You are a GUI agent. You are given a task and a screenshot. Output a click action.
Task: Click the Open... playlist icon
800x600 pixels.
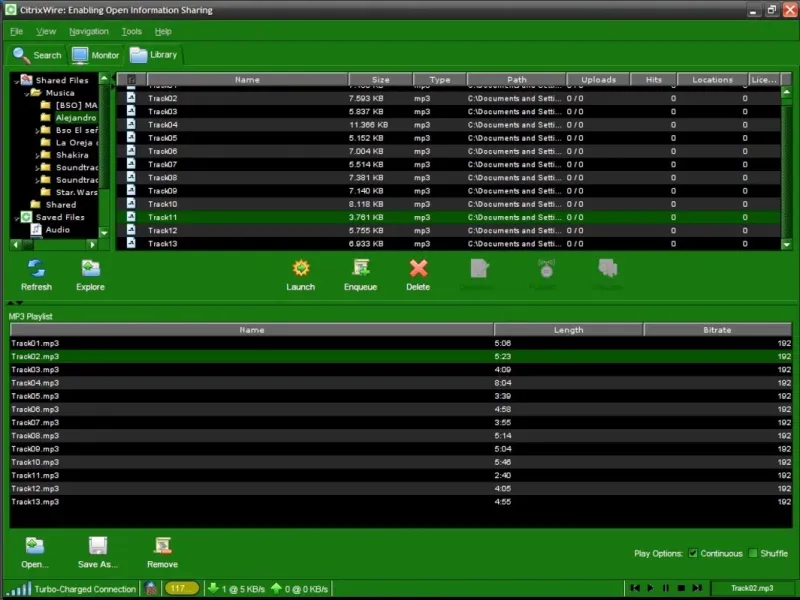pos(35,546)
